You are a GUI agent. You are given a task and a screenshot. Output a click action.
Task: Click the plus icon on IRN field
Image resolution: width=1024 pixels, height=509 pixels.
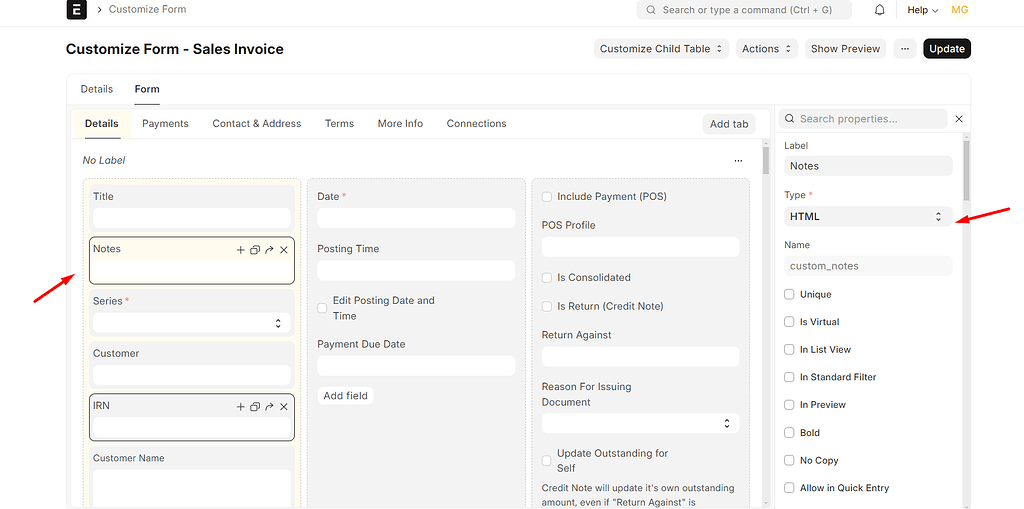pyautogui.click(x=240, y=406)
